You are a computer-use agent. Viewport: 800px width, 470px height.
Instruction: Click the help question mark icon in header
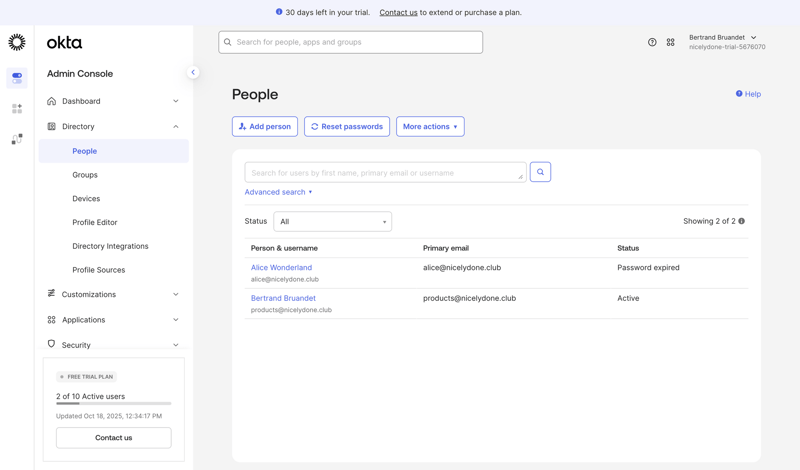click(x=652, y=42)
